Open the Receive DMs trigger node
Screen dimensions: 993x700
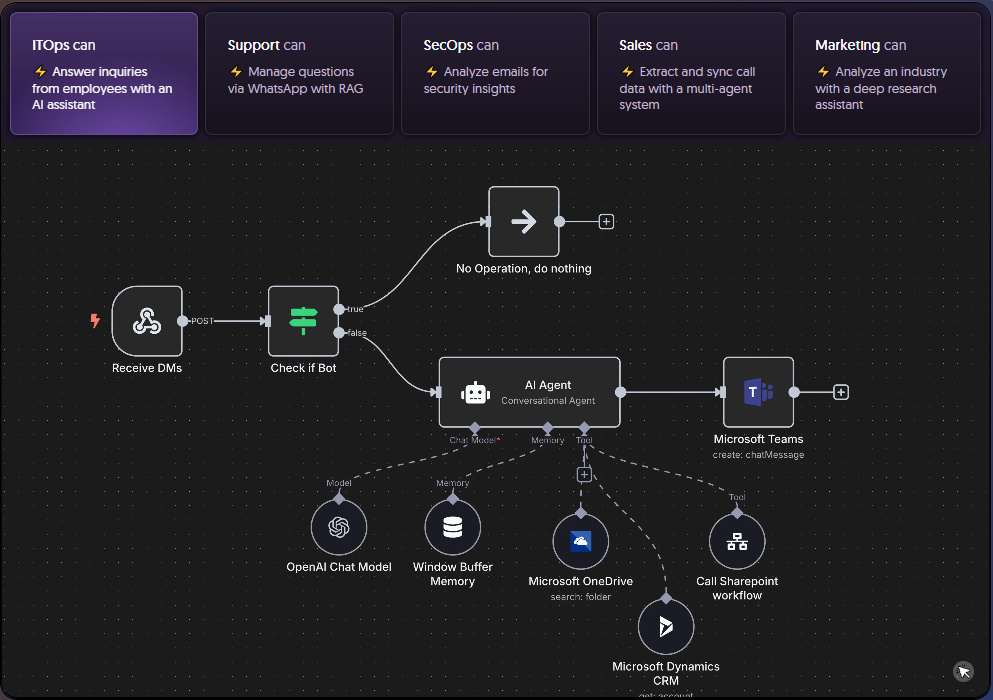point(147,321)
